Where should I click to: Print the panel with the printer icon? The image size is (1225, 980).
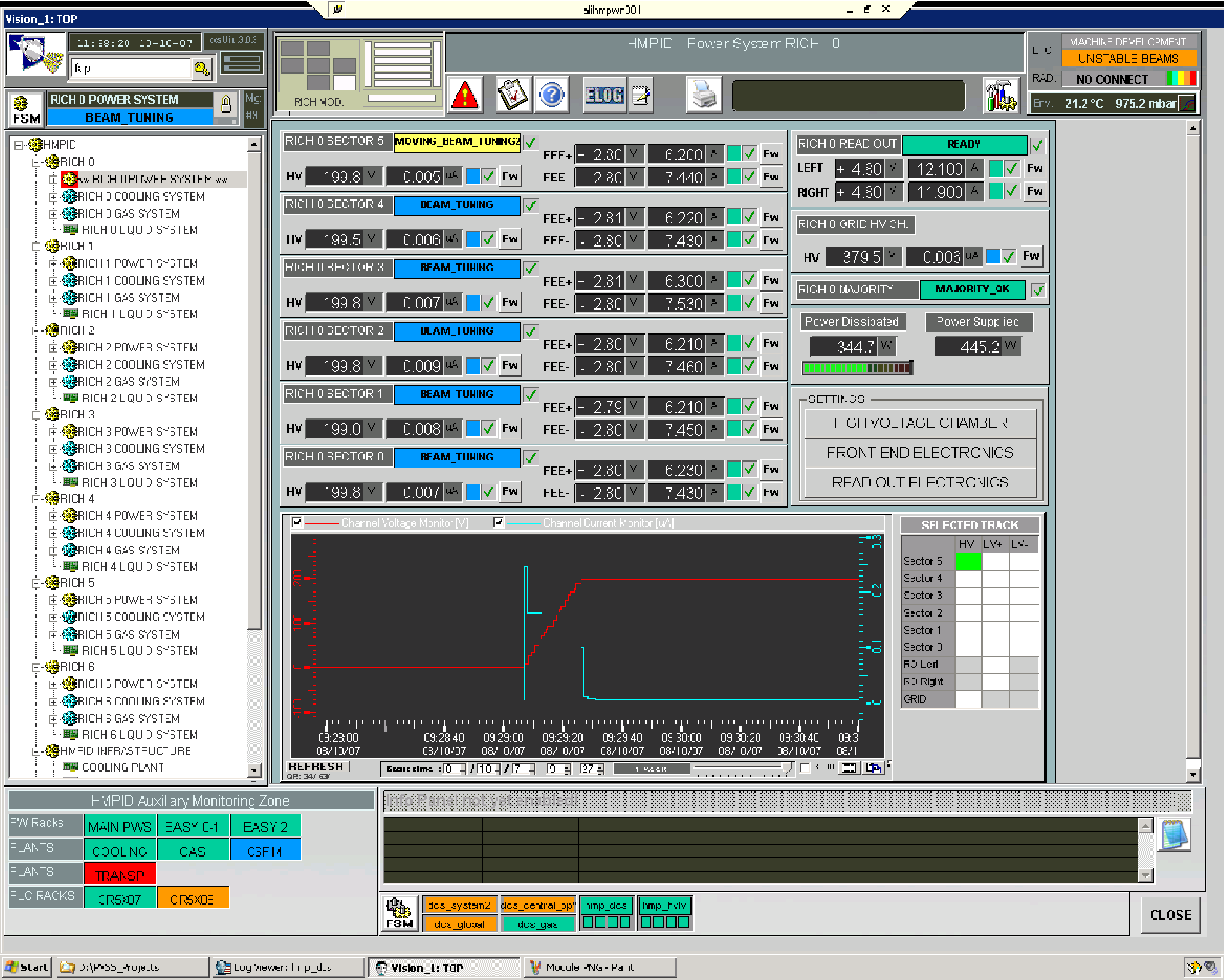click(704, 95)
